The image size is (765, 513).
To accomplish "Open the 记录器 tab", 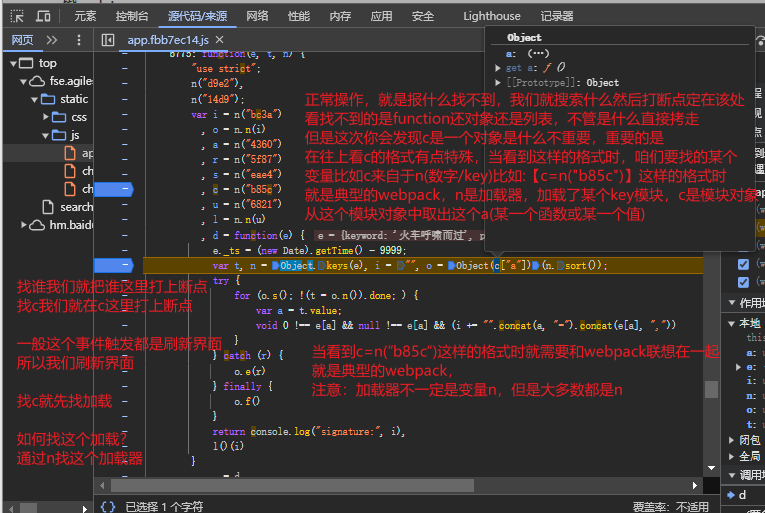I will (x=557, y=16).
